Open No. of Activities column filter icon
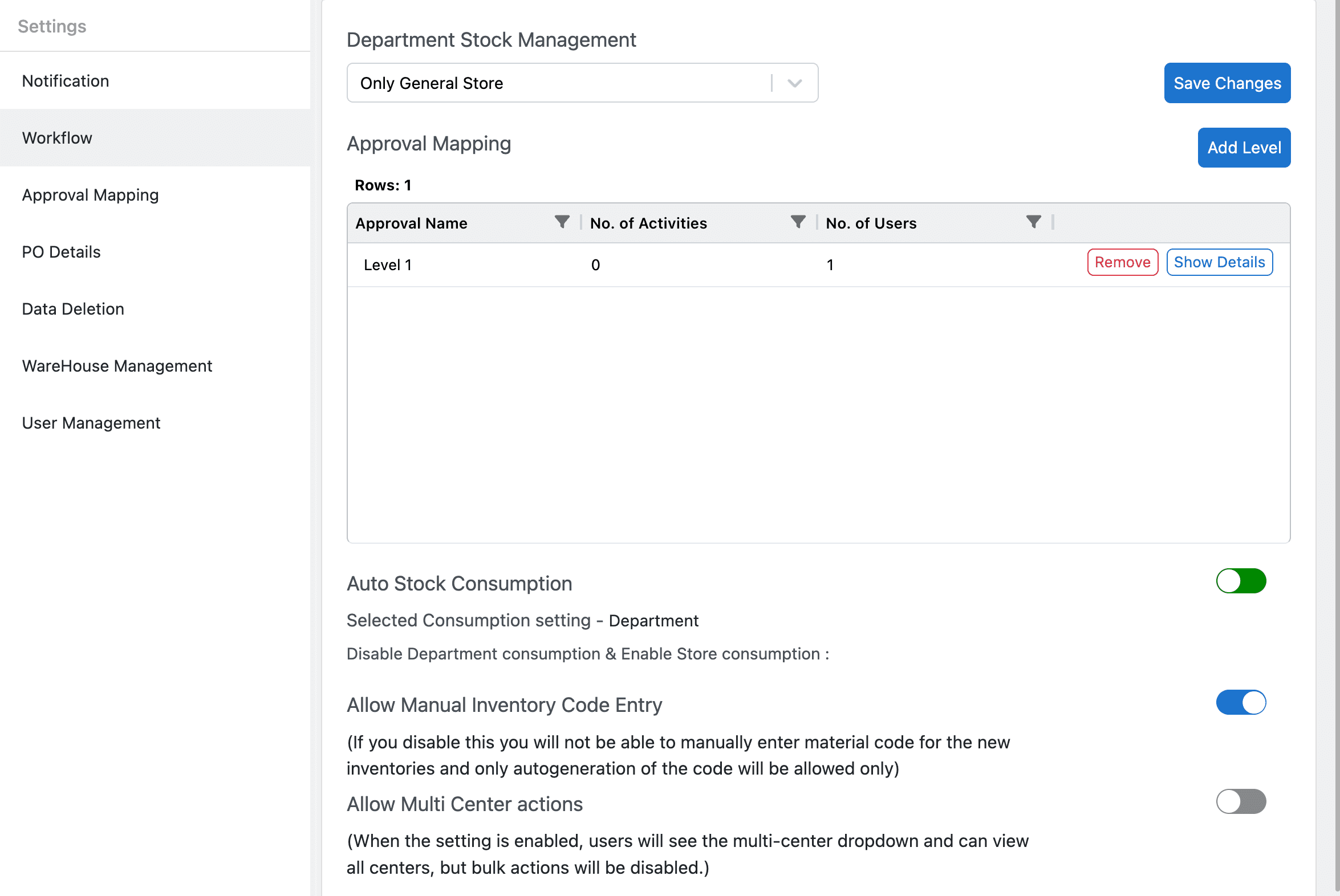This screenshot has width=1340, height=896. 798,222
